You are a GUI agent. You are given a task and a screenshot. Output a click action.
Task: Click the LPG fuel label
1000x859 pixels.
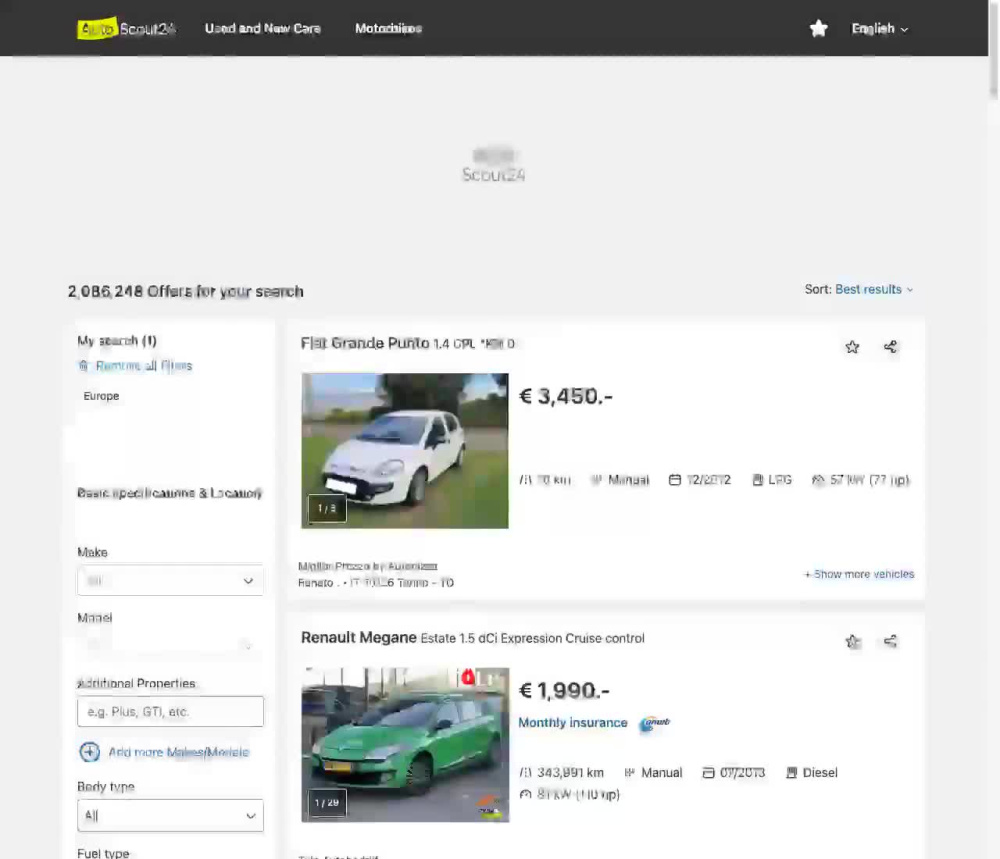tap(780, 480)
